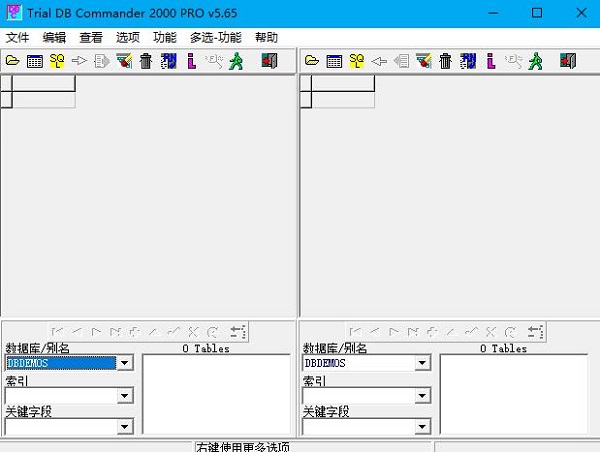The image size is (600, 452).
Task: Open SQL query tool in left toolbar
Action: (x=57, y=61)
